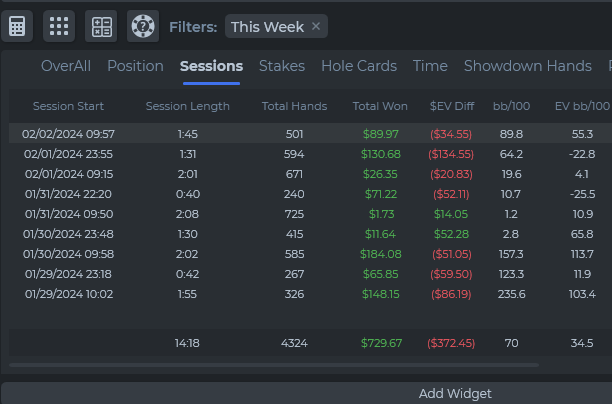Click the This Week filter chip
Viewport: 612px width, 404px height.
pos(266,27)
